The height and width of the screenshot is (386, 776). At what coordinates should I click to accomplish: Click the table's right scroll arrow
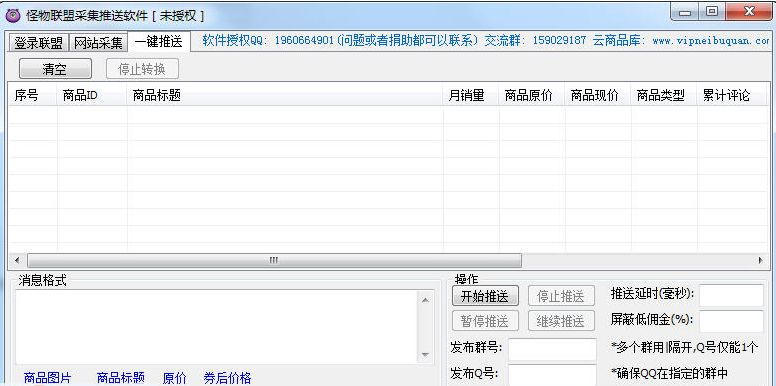(x=760, y=260)
